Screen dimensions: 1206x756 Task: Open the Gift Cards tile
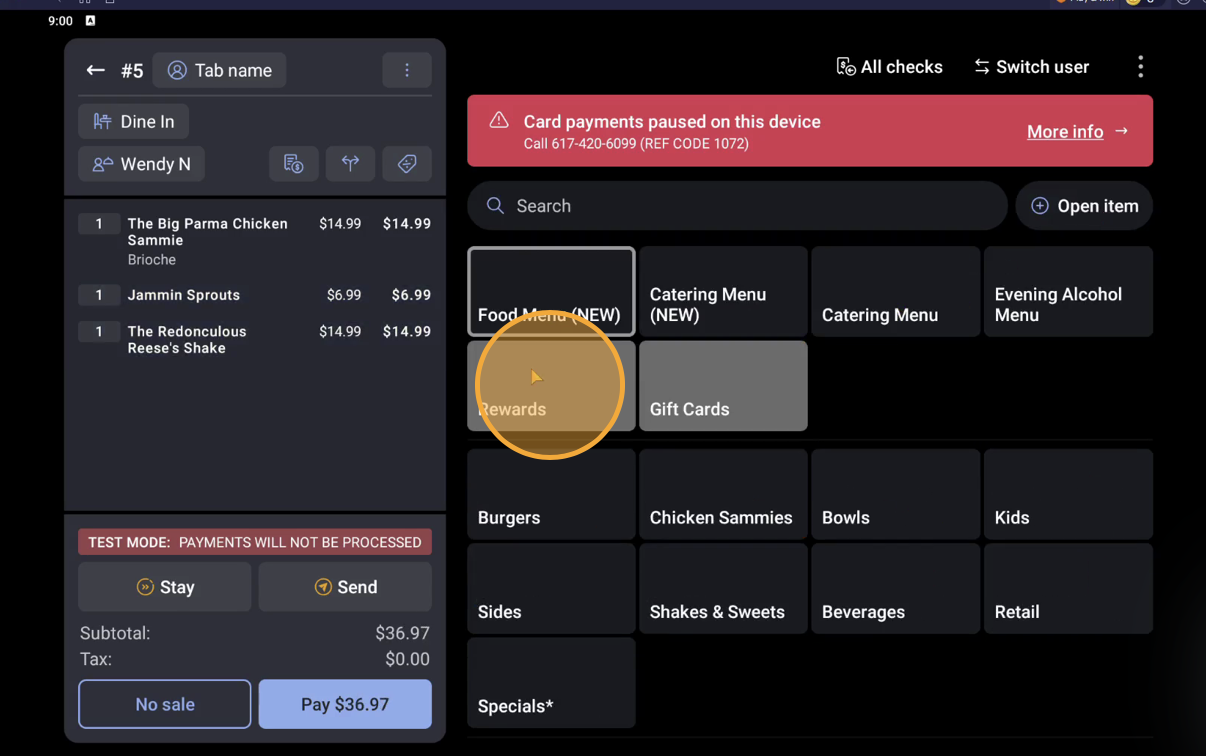723,386
